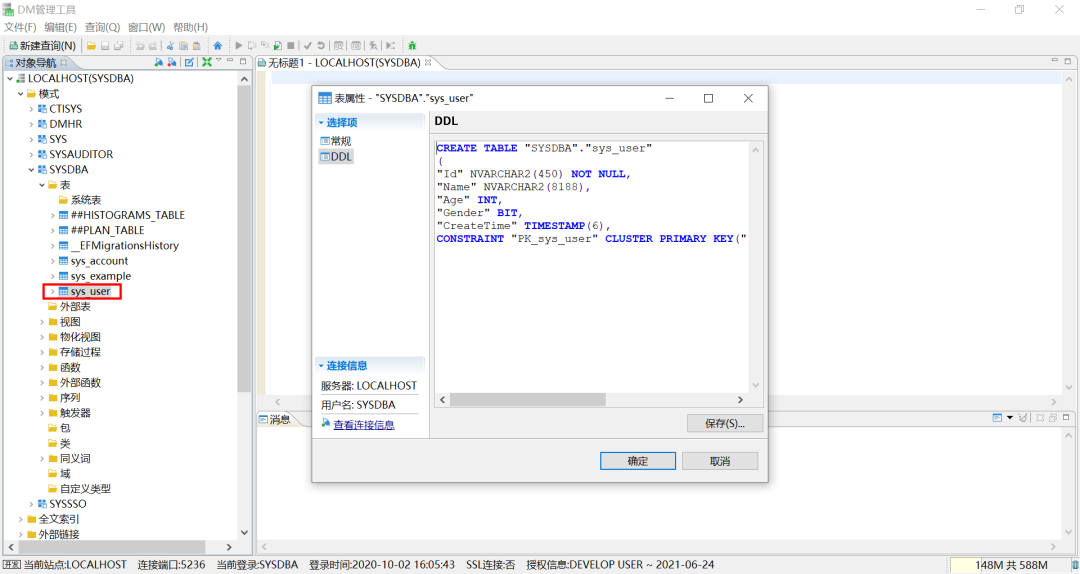Open the Edit (编辑) menu

pos(61,27)
